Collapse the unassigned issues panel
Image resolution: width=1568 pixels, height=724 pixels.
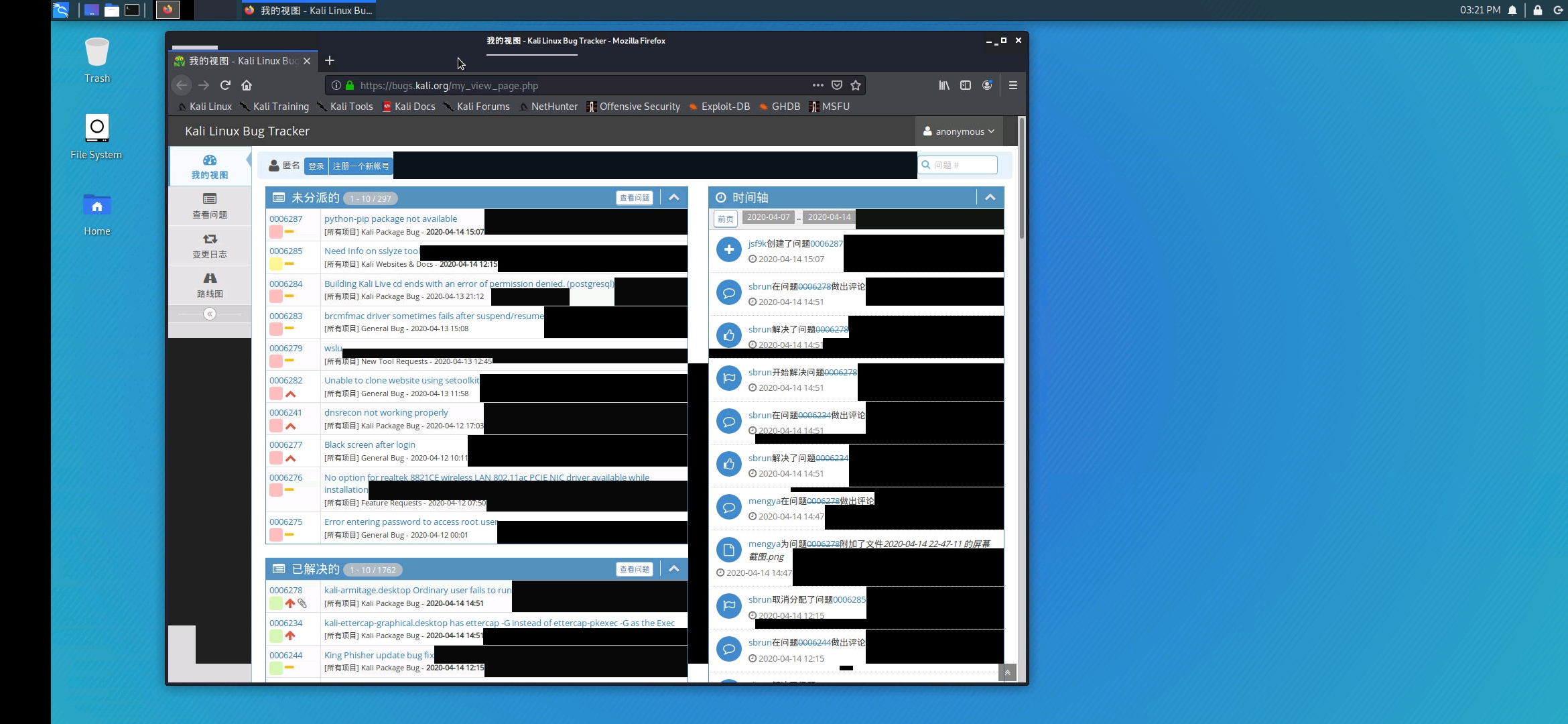[674, 198]
